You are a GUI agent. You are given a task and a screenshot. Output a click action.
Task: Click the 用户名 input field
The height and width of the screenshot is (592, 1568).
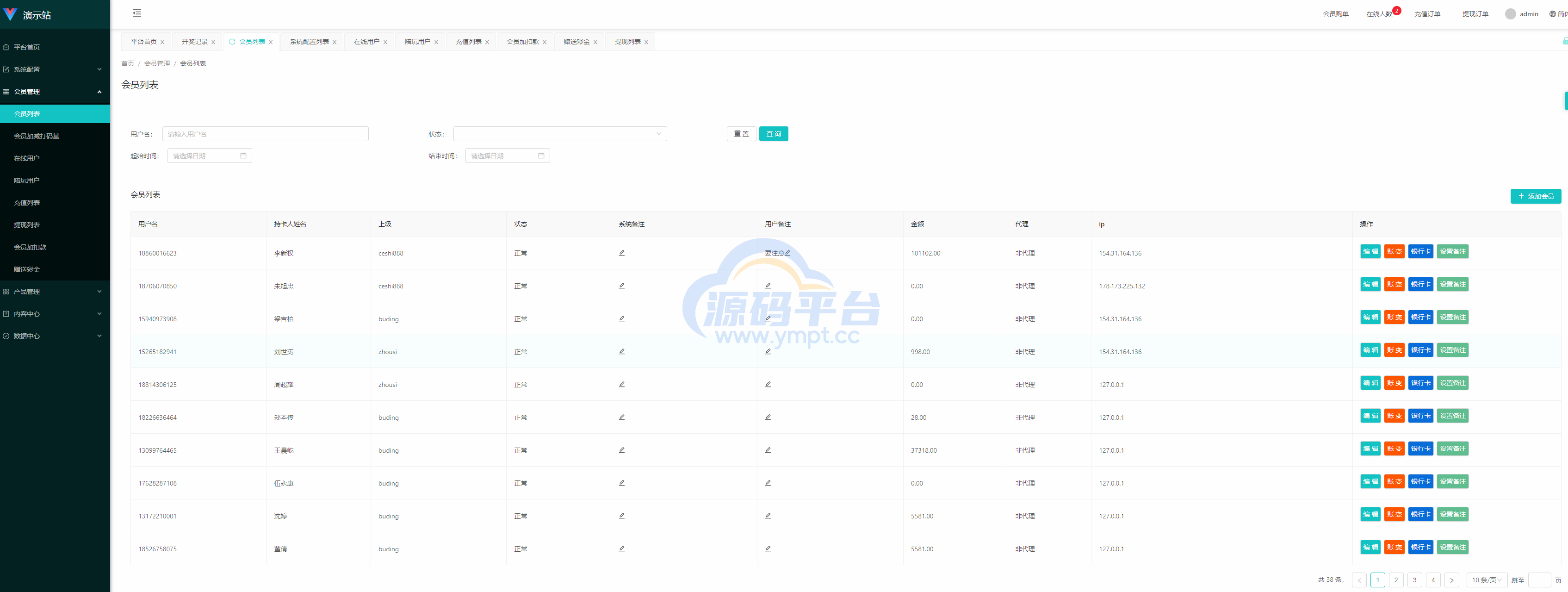click(266, 134)
